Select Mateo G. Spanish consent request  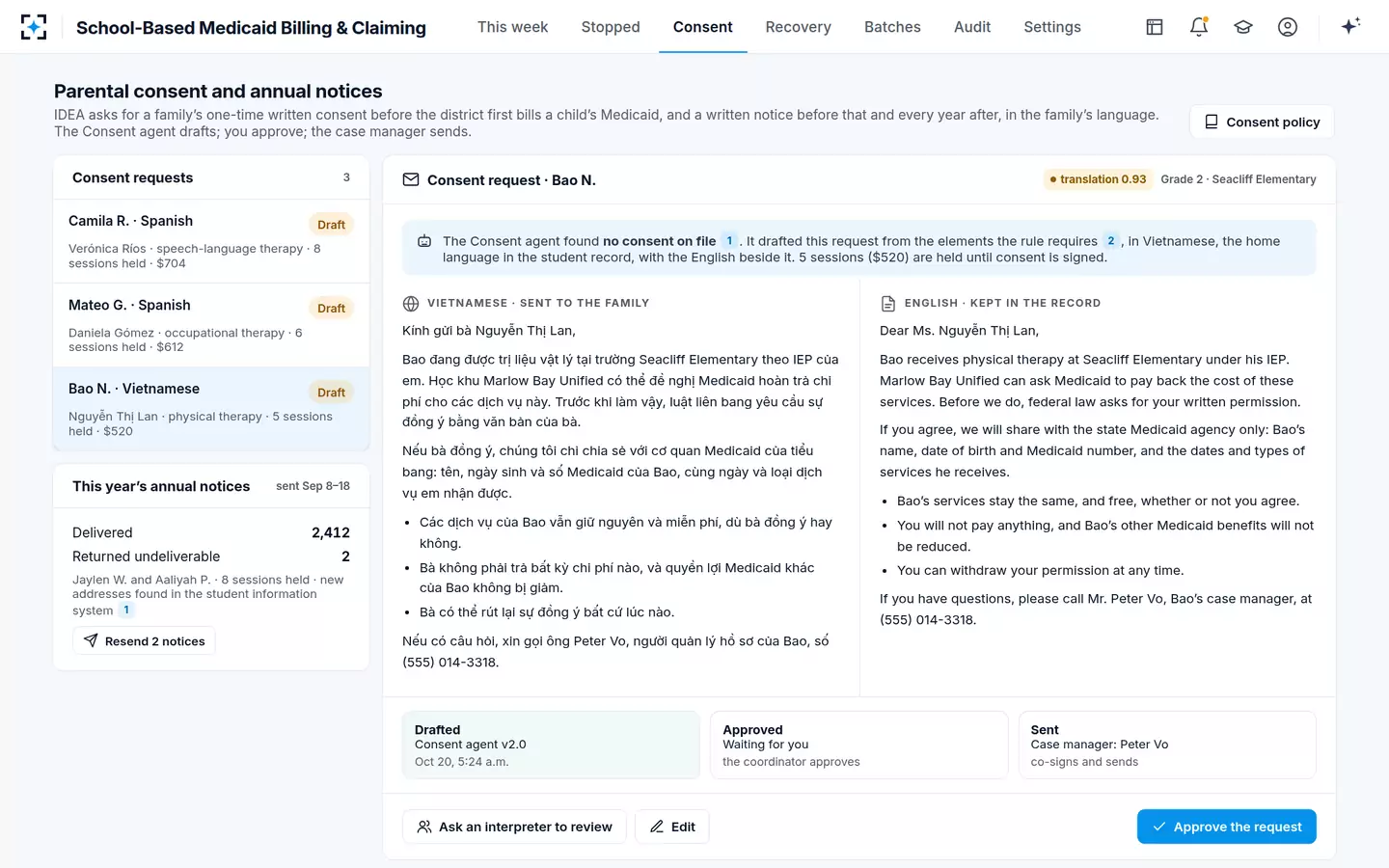pos(211,325)
